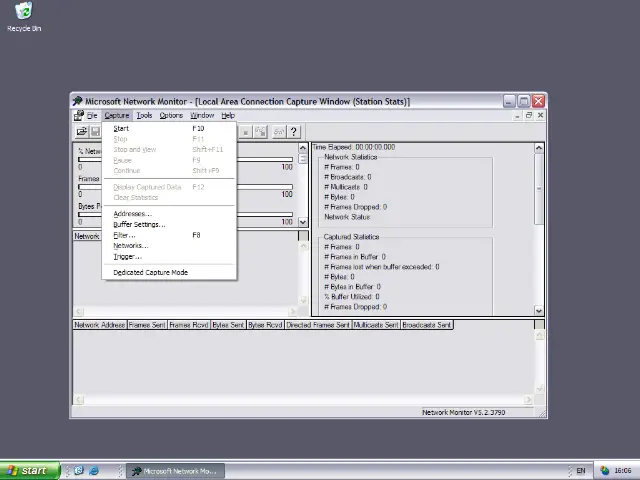Click the station stats pane left scroll arrow
640x480 pixels.
click(79, 400)
